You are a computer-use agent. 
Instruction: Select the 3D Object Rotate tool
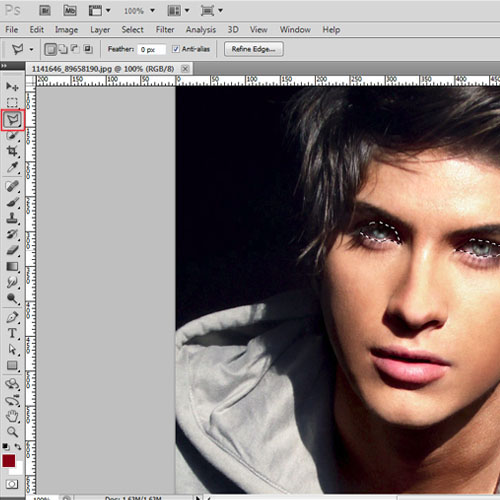12,384
